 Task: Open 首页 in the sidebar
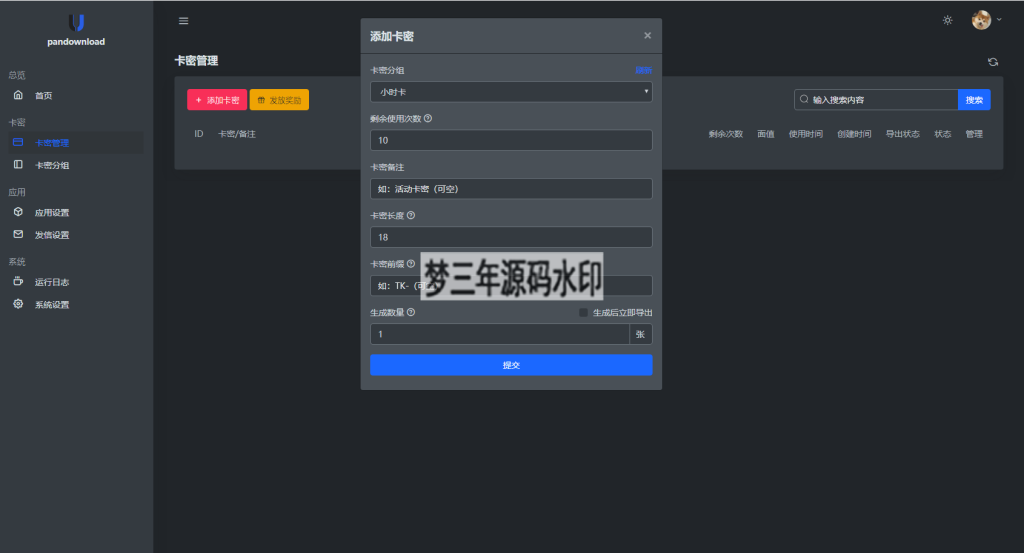pos(43,95)
